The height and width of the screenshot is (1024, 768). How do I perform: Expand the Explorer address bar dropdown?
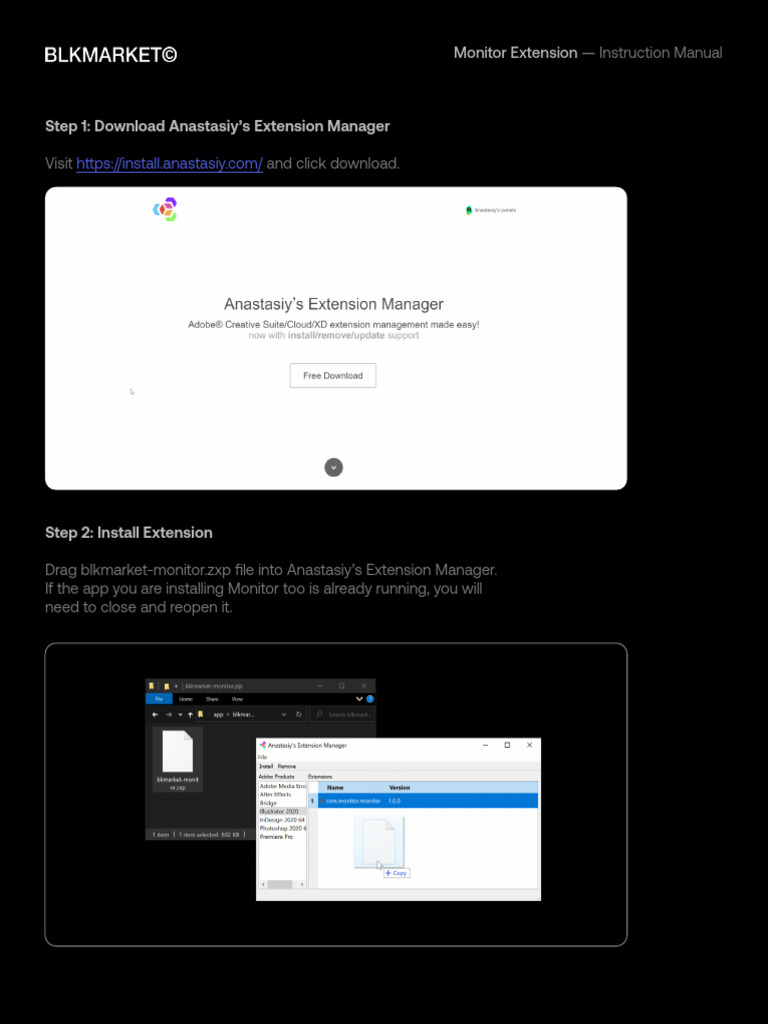284,714
